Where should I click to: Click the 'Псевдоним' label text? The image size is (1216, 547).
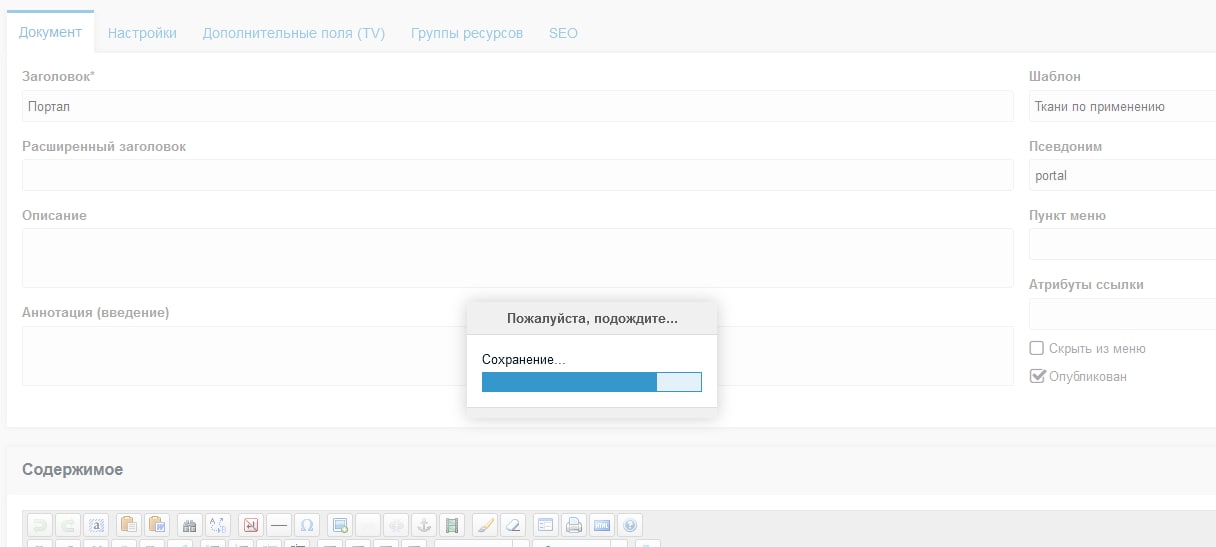(x=1065, y=146)
